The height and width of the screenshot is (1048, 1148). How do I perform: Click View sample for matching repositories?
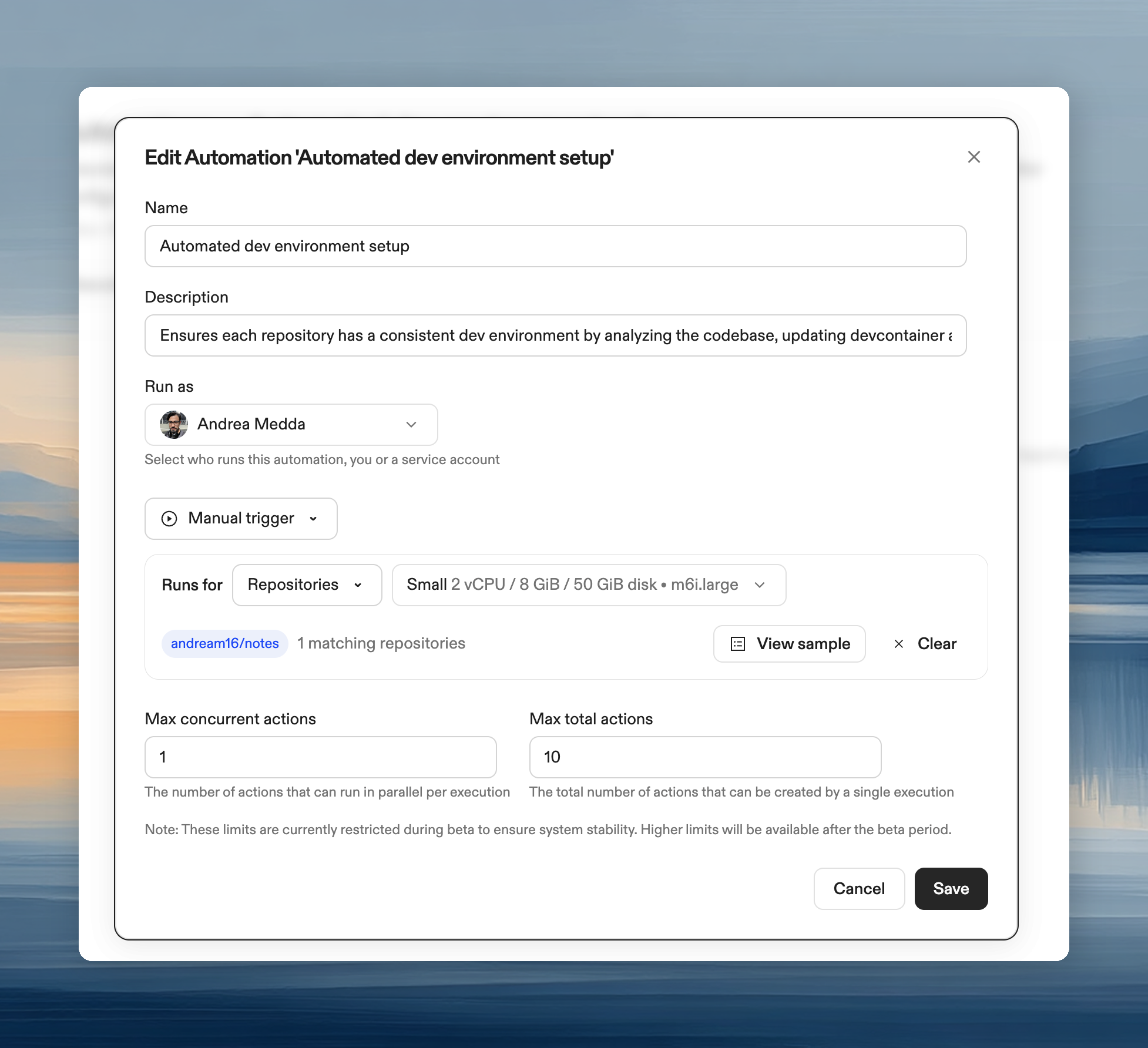(x=790, y=644)
